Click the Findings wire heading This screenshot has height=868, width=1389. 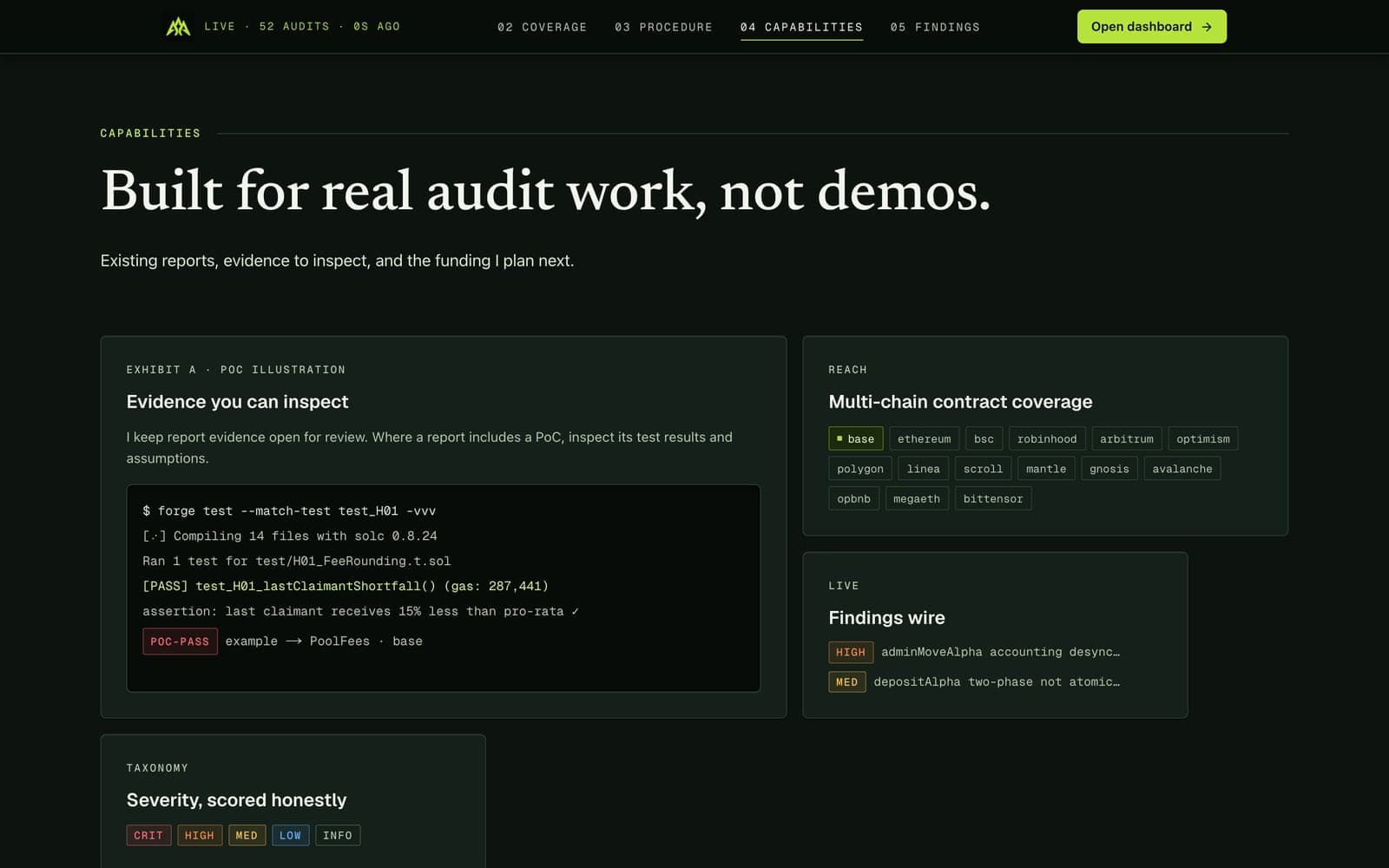(886, 618)
